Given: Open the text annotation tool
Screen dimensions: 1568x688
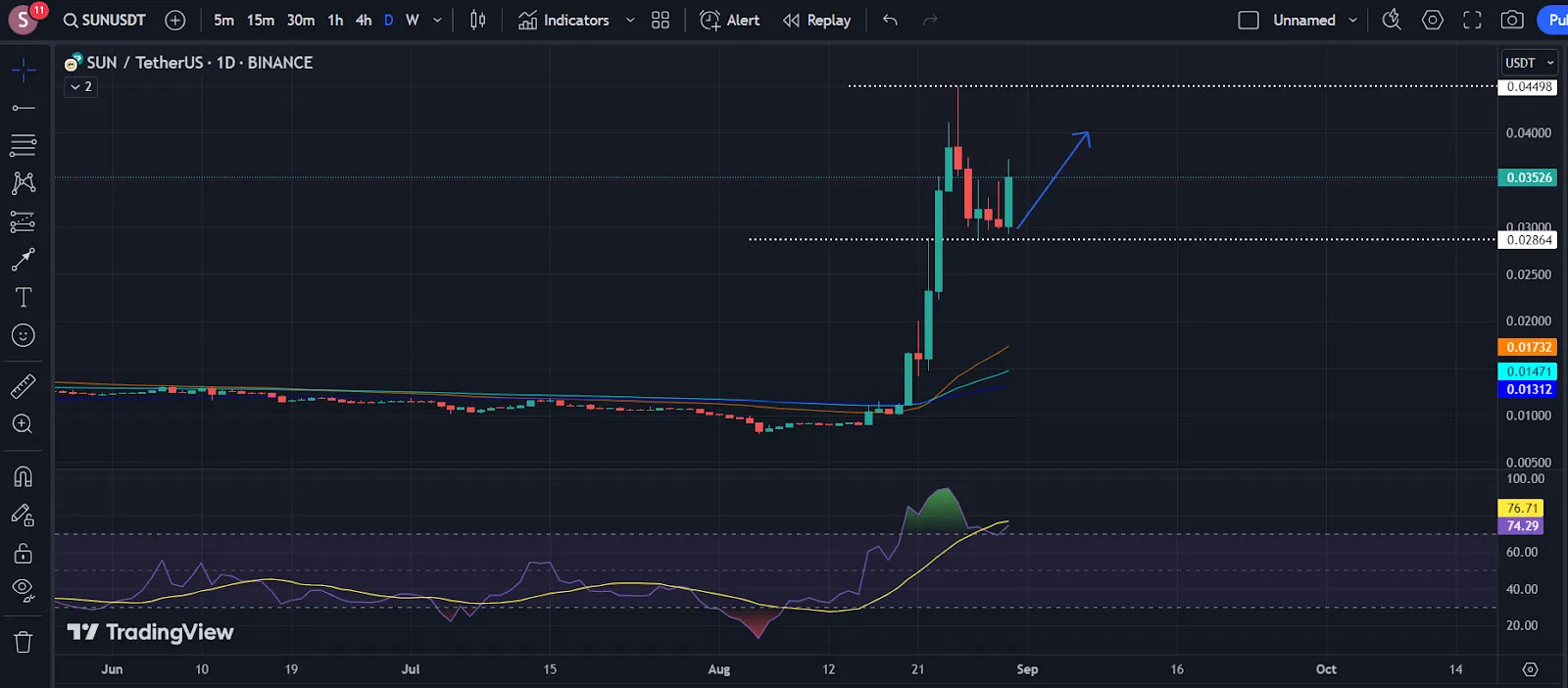Looking at the screenshot, I should 23,297.
